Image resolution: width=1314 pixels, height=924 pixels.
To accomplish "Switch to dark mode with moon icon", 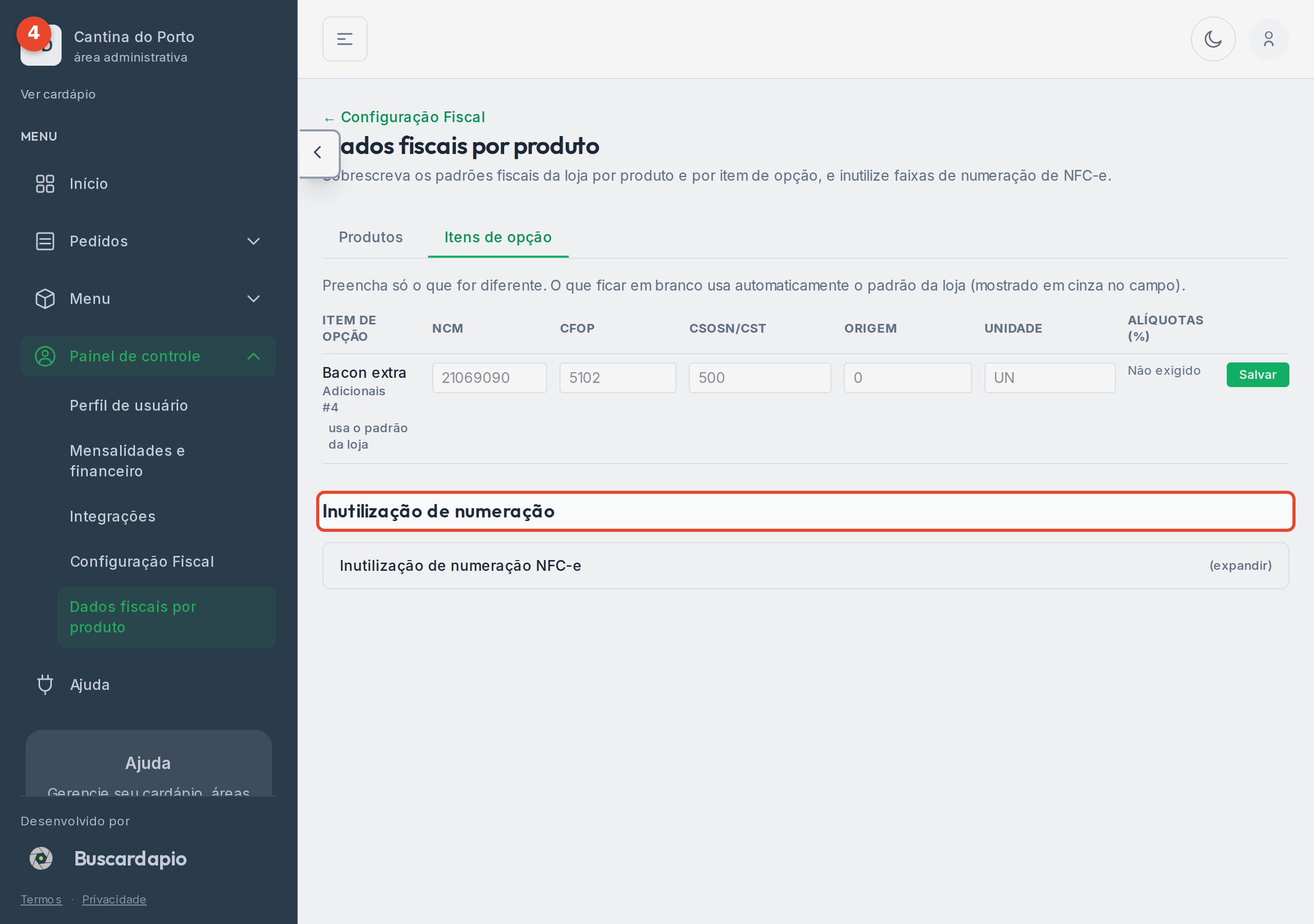I will [x=1213, y=39].
